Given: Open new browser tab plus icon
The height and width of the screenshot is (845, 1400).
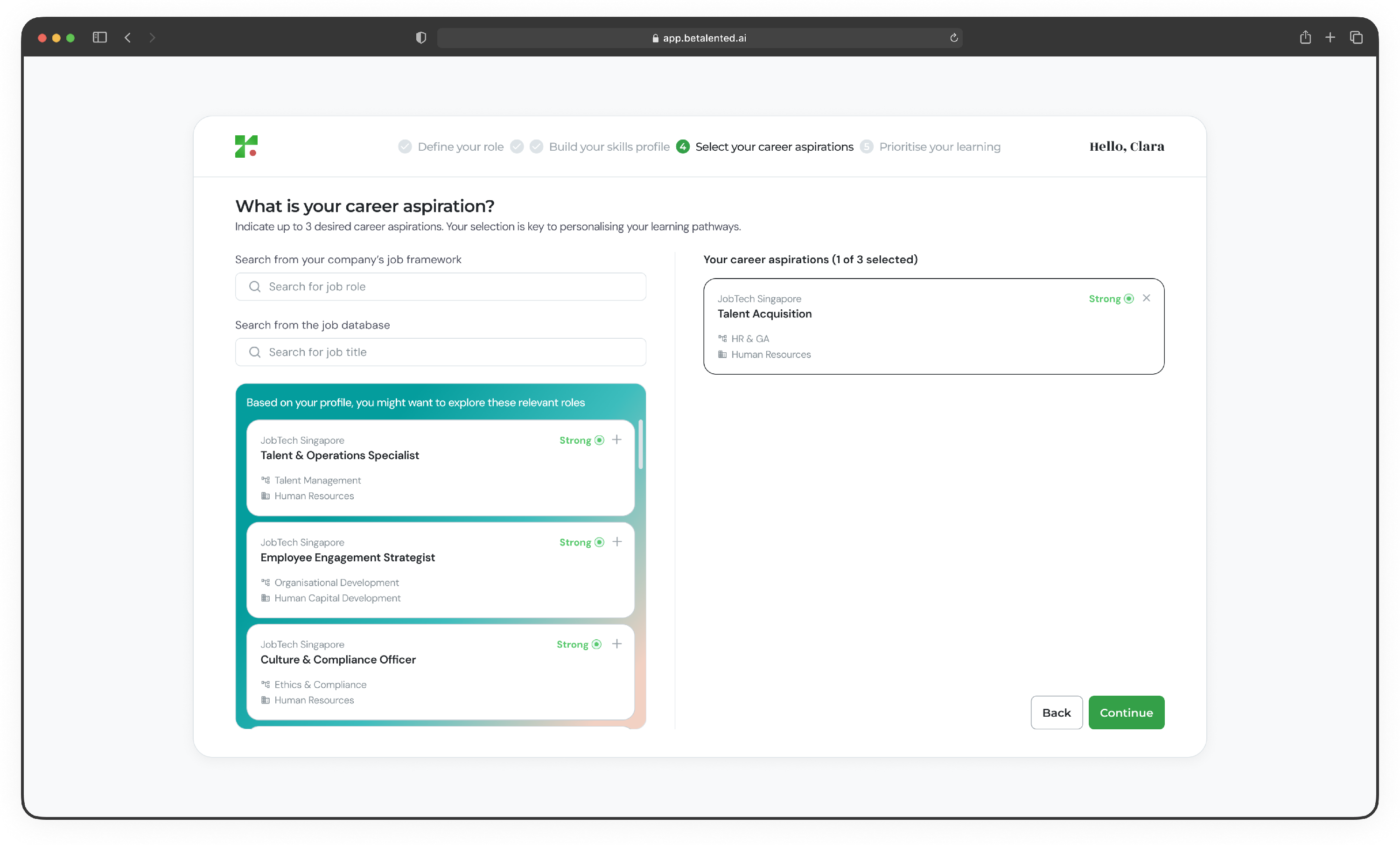Looking at the screenshot, I should (x=1330, y=38).
